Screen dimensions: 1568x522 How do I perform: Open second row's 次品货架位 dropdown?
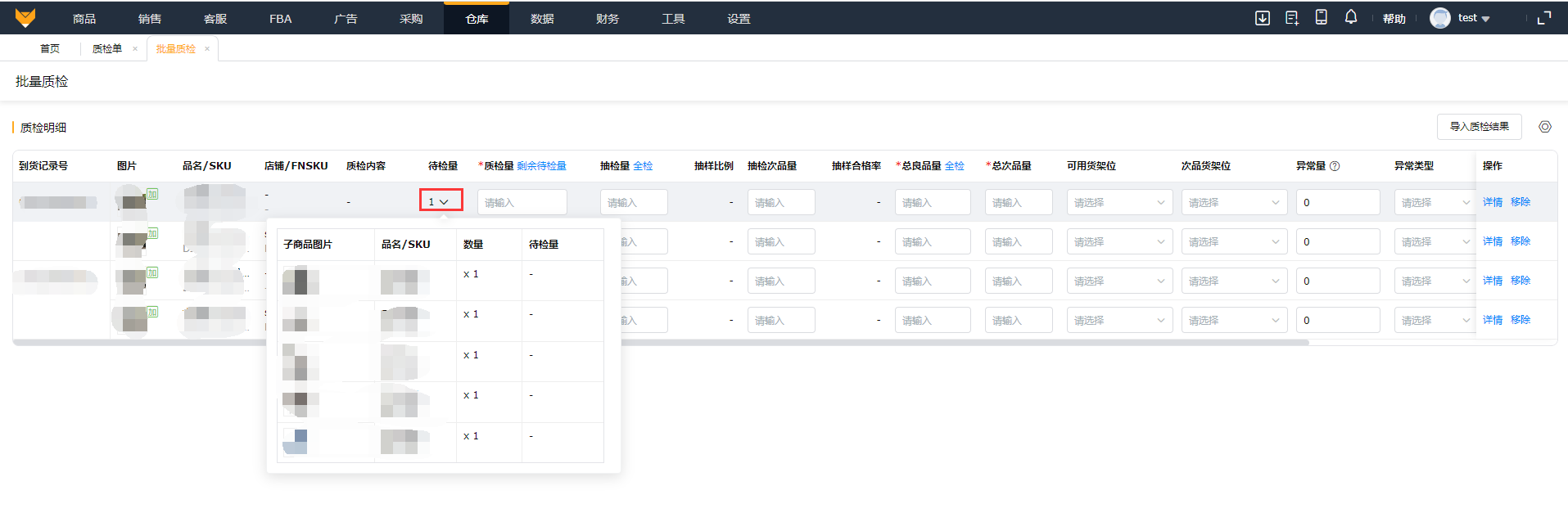(x=1233, y=241)
